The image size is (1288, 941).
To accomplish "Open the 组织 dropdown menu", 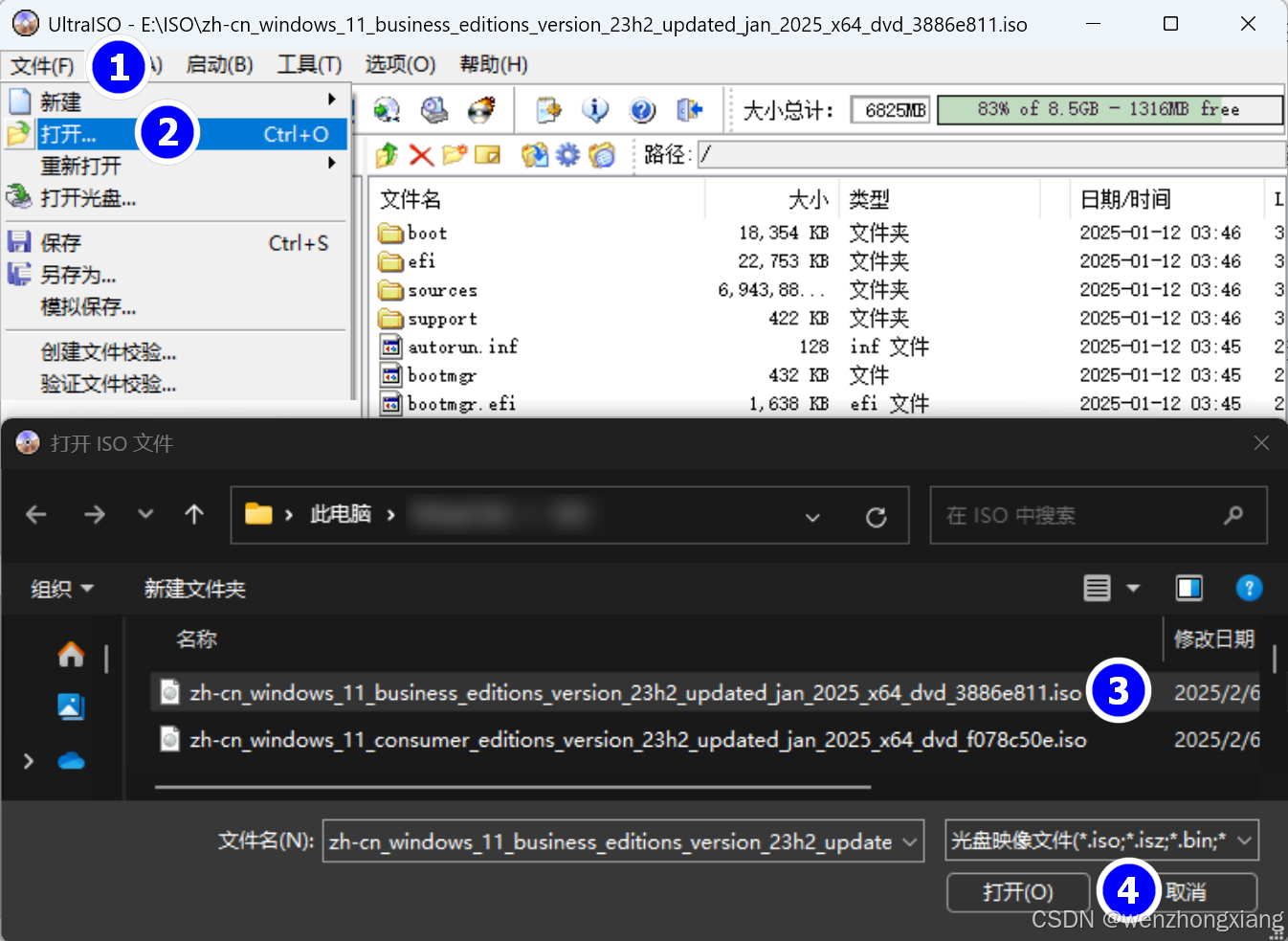I will click(x=61, y=589).
